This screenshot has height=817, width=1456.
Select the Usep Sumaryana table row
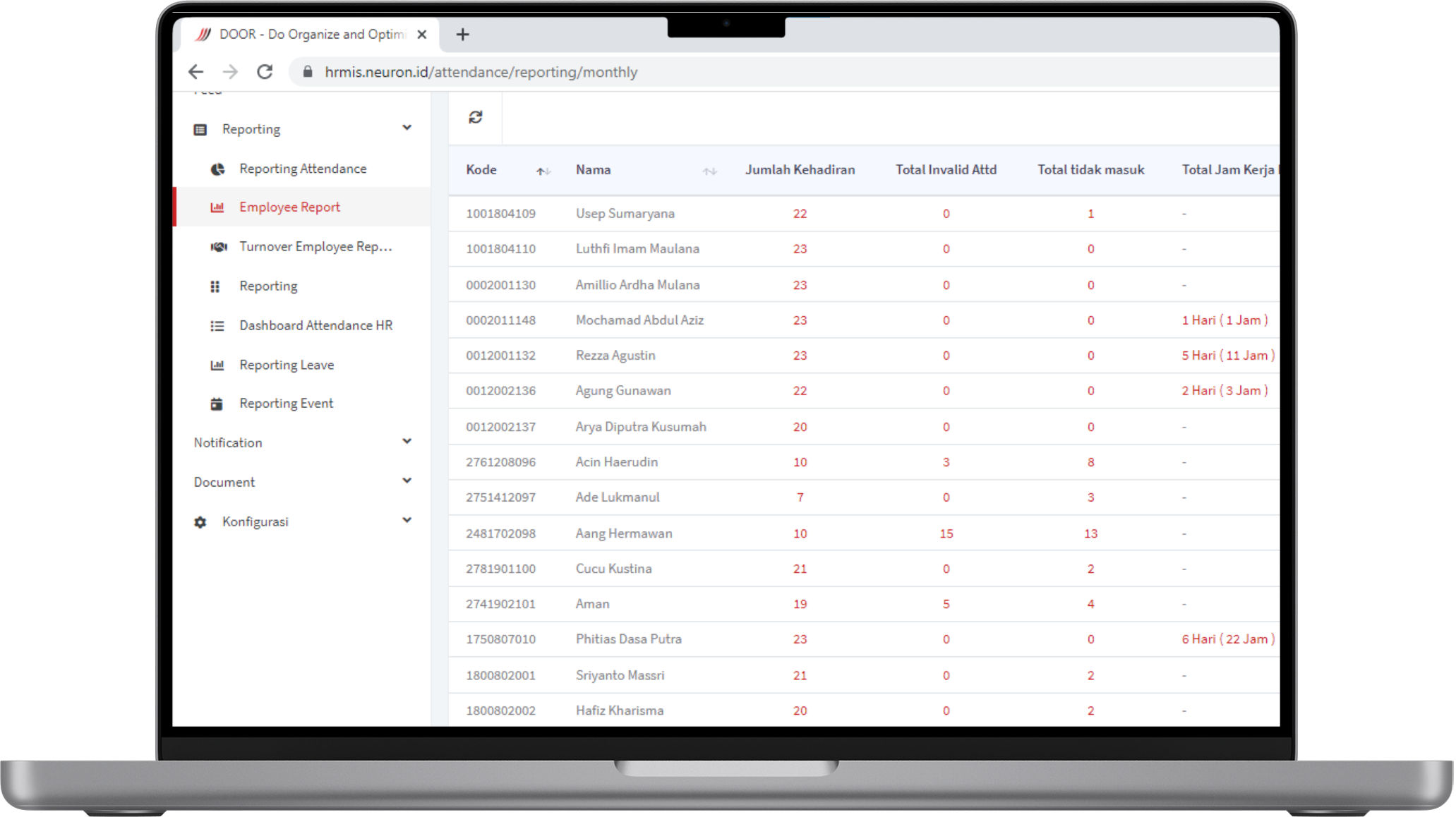[625, 214]
